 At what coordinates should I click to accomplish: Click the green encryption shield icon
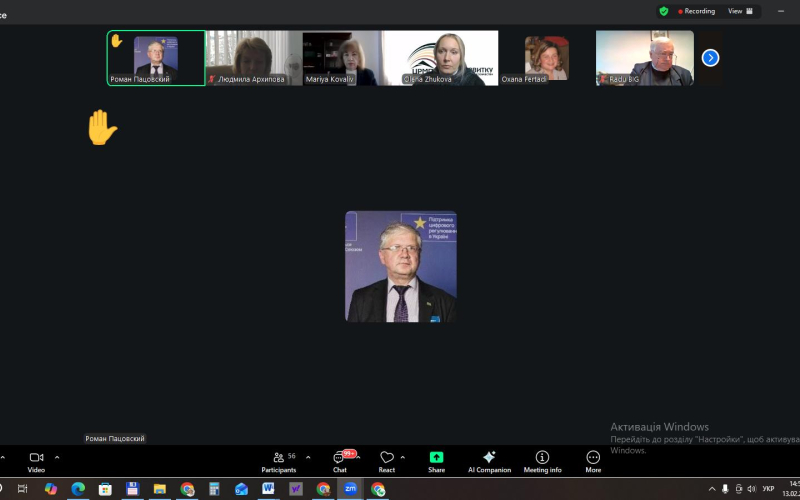[x=663, y=11]
